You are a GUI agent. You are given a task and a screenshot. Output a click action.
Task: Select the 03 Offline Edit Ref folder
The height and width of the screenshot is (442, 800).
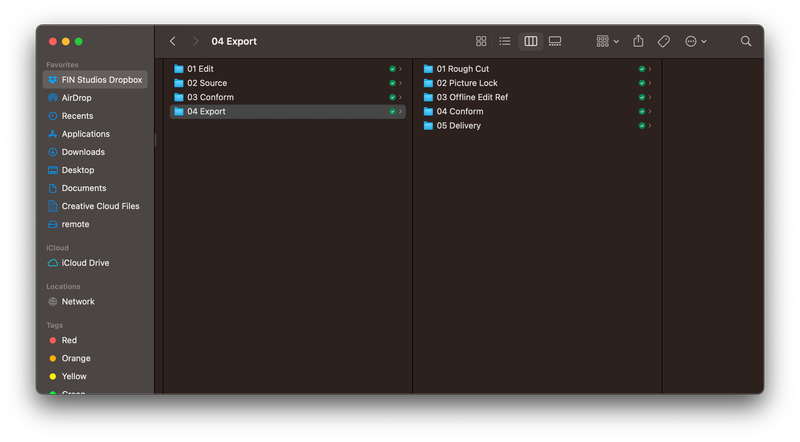click(537, 97)
